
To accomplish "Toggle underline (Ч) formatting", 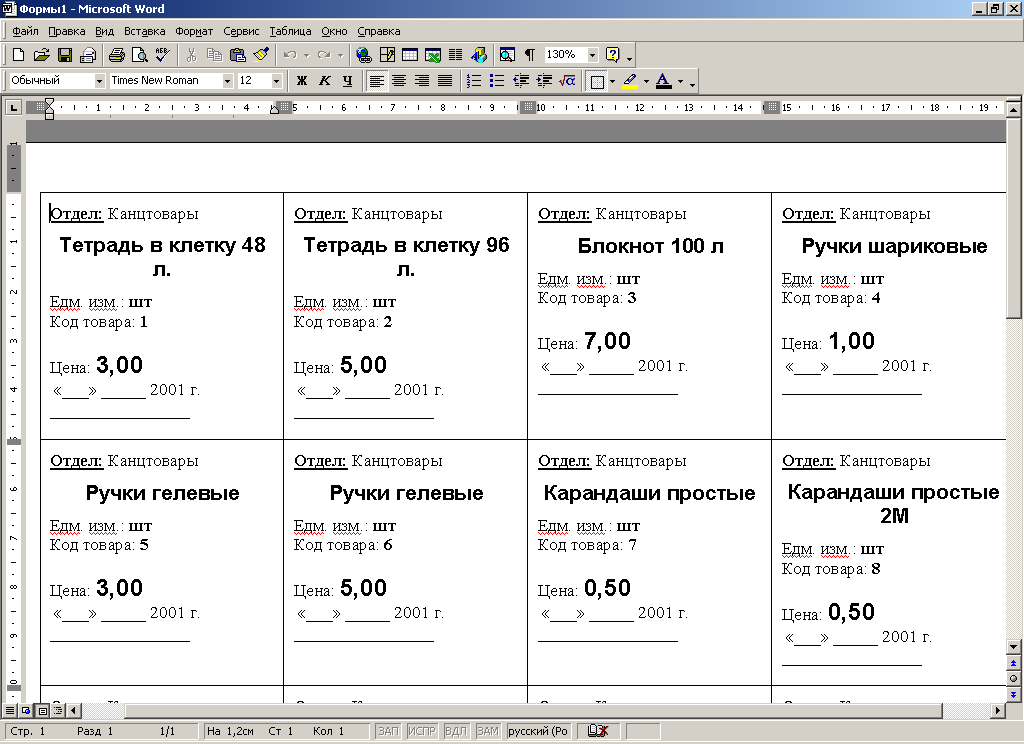I will tap(347, 80).
